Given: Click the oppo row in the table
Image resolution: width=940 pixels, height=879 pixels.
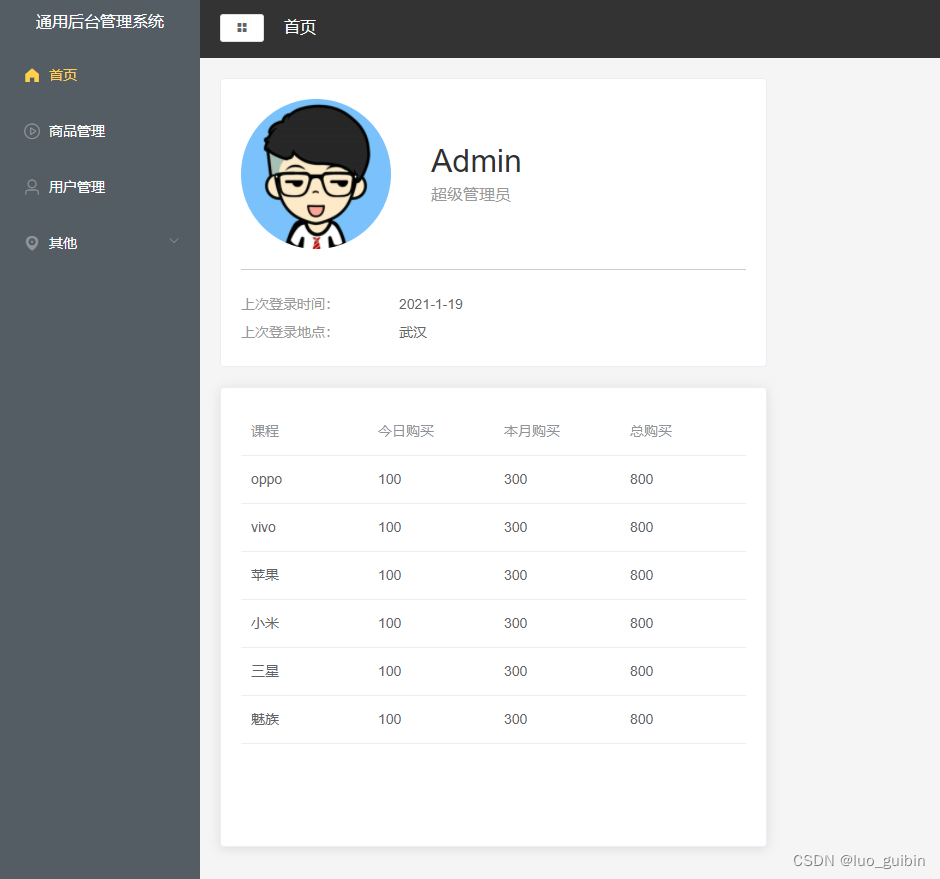Looking at the screenshot, I should click(266, 479).
